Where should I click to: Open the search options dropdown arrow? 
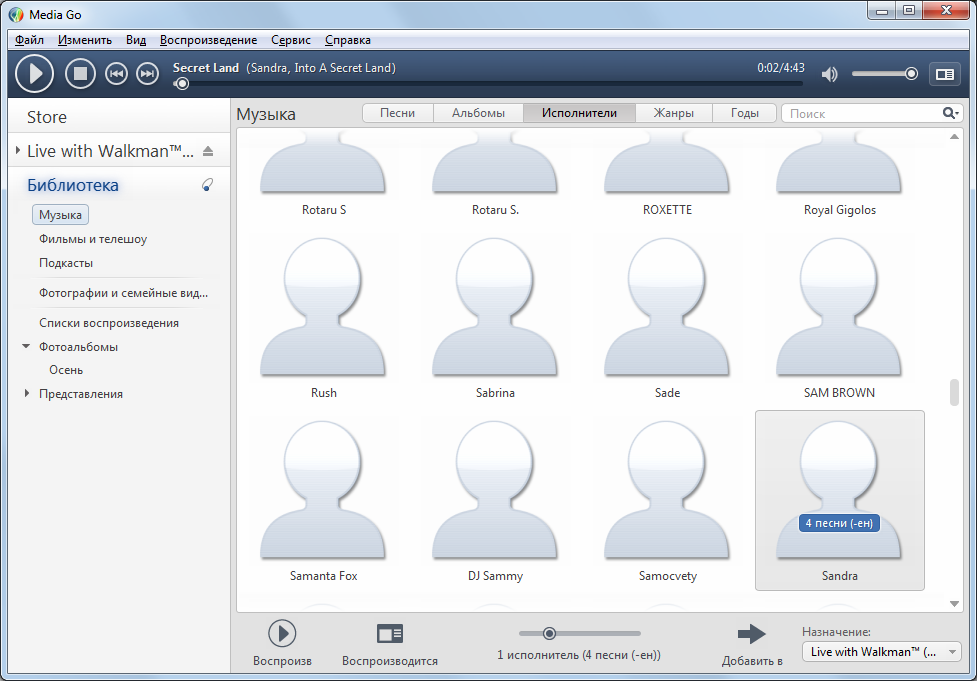(956, 113)
